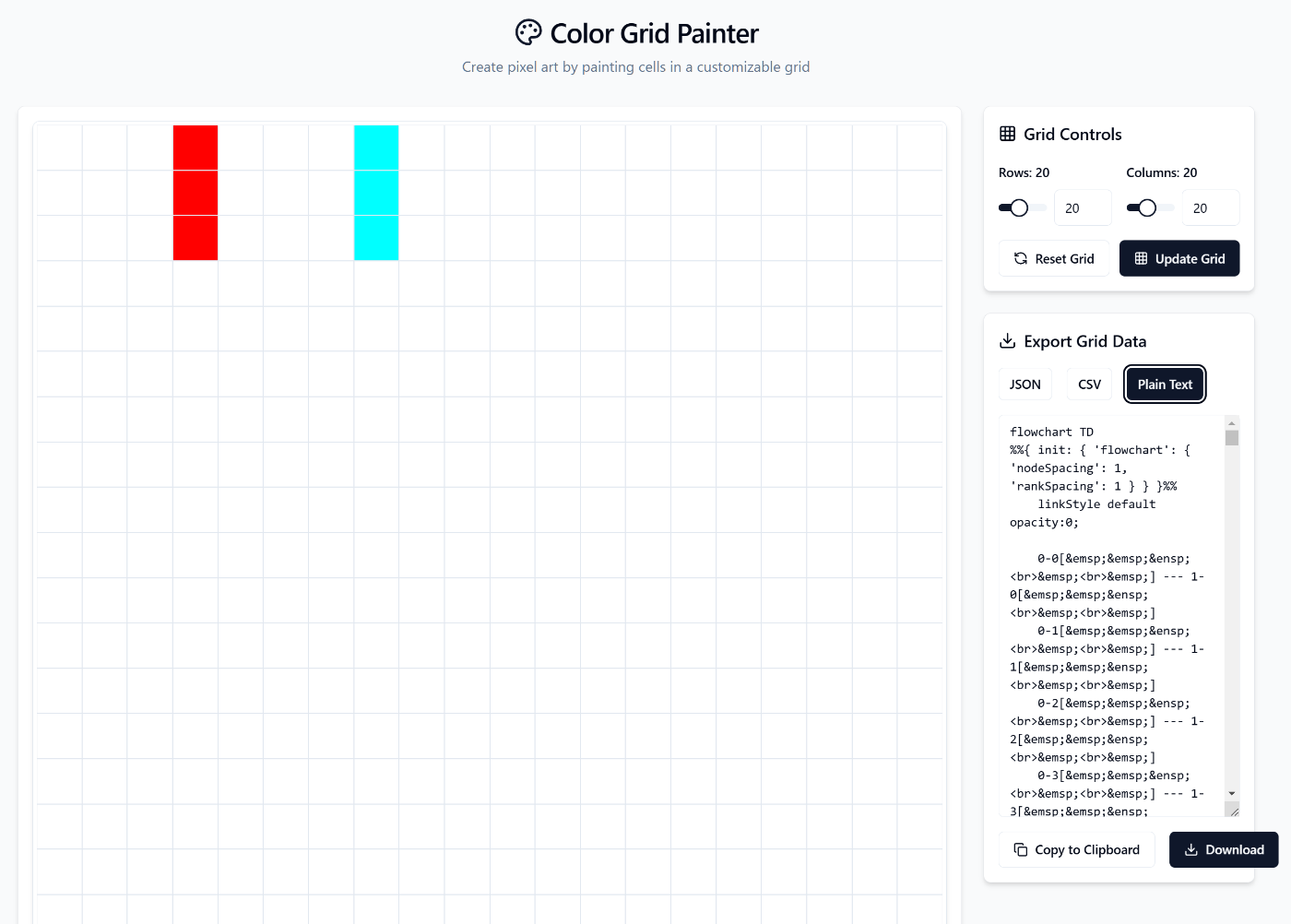This screenshot has height=924, width=1291.
Task: Click the bottom red painted cell
Action: point(195,238)
